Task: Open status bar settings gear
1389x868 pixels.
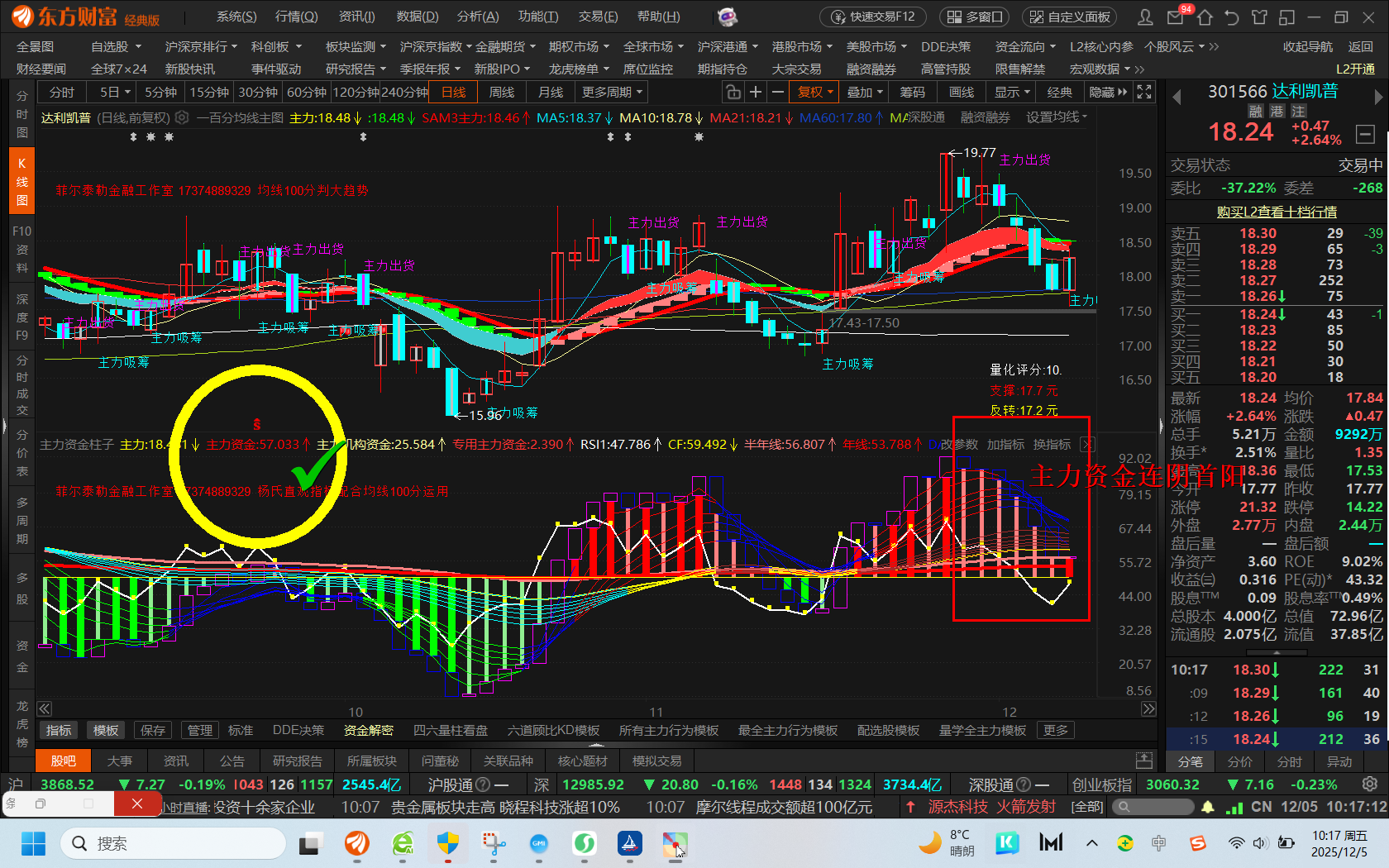Action: (x=1370, y=784)
